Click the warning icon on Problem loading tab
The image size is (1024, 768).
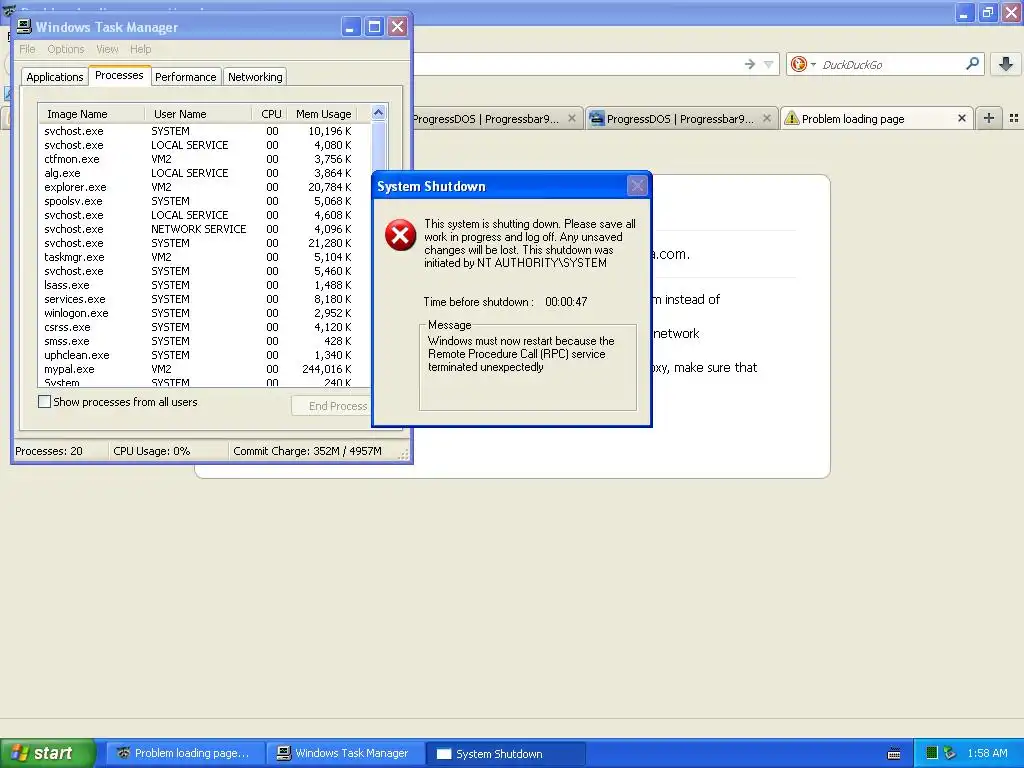click(x=792, y=118)
